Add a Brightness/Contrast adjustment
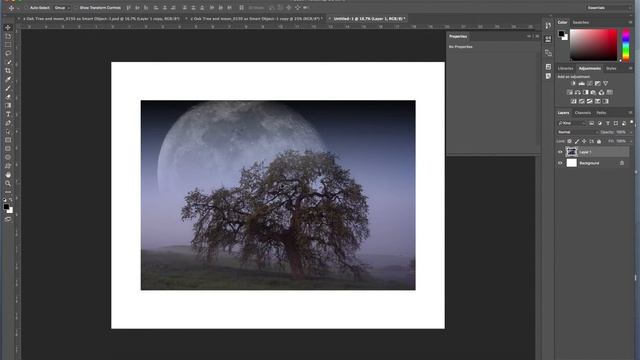640x360 pixels. [573, 83]
